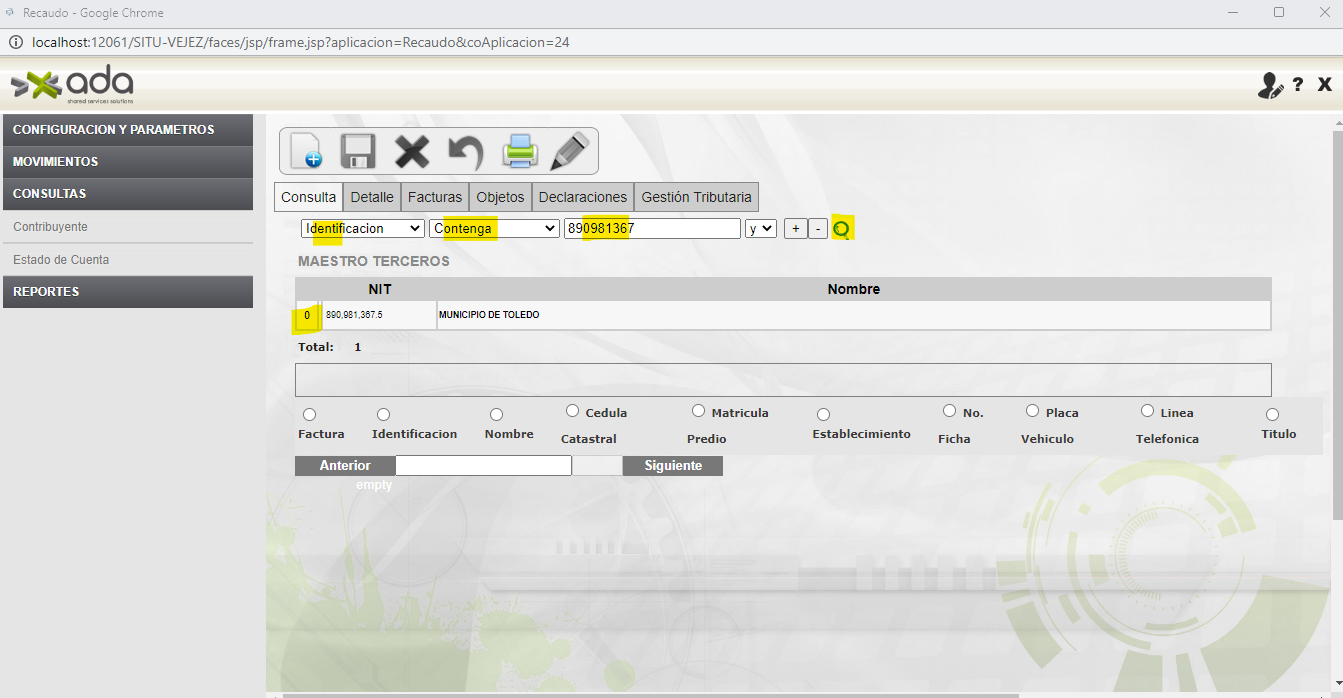
Task: Open the 'y' logical connector dropdown
Action: point(760,229)
